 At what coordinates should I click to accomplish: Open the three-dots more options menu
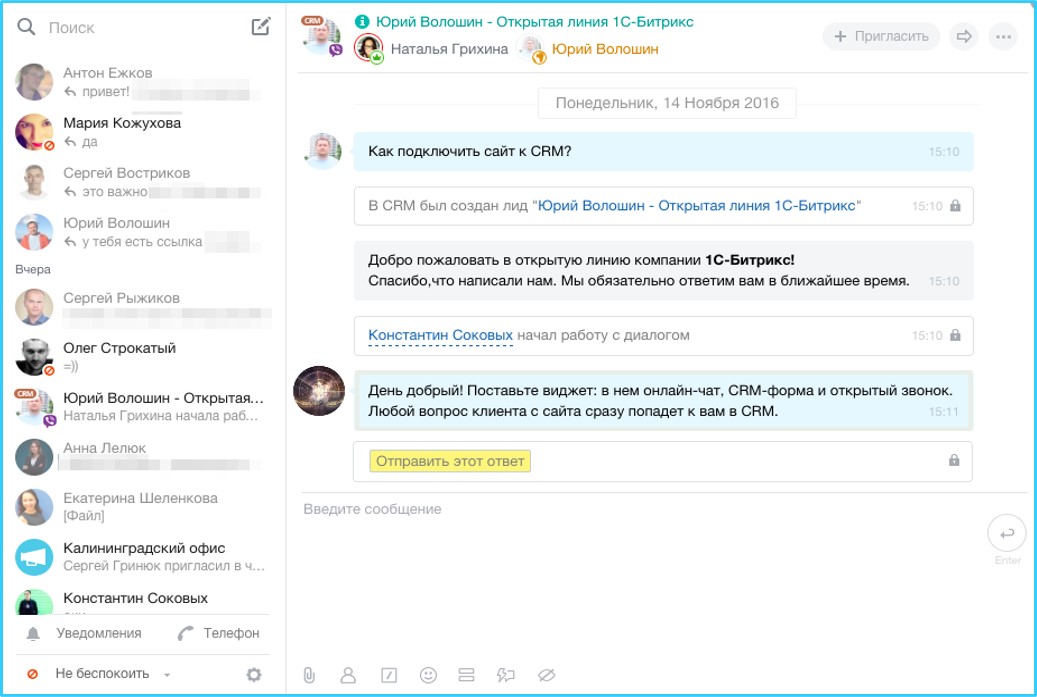[x=1003, y=36]
